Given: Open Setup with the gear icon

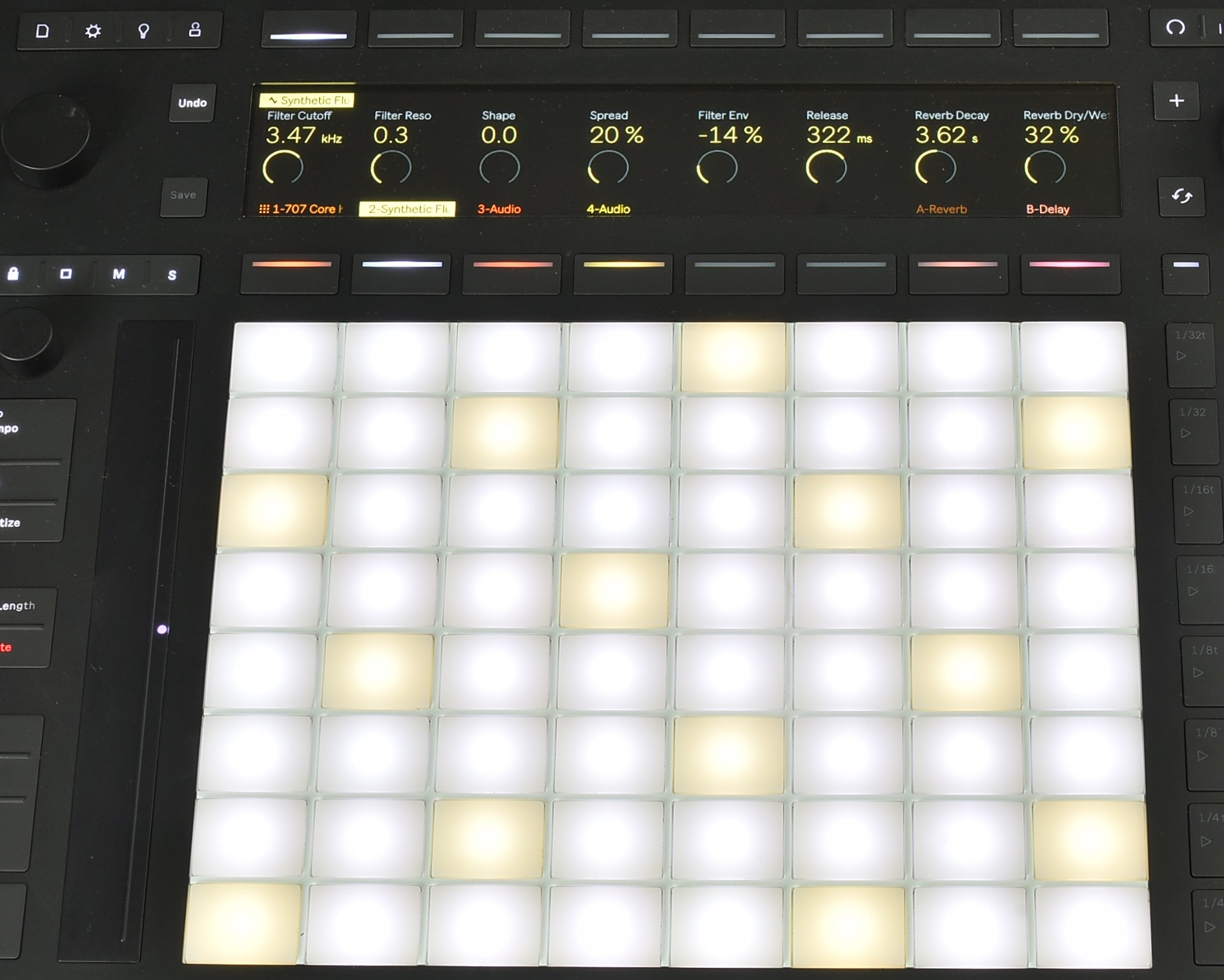Looking at the screenshot, I should (93, 31).
